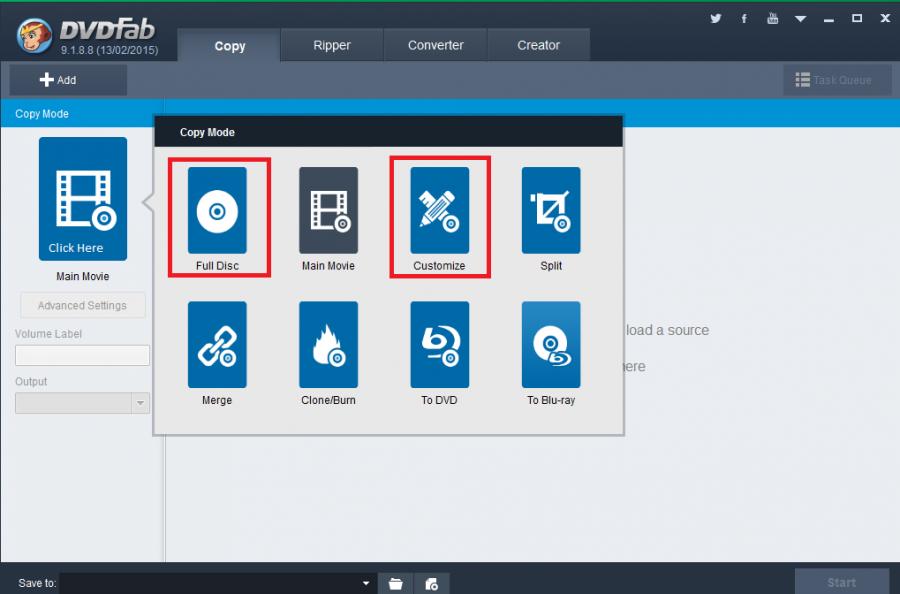Click the Start button
Image resolution: width=900 pixels, height=594 pixels.
tap(842, 582)
